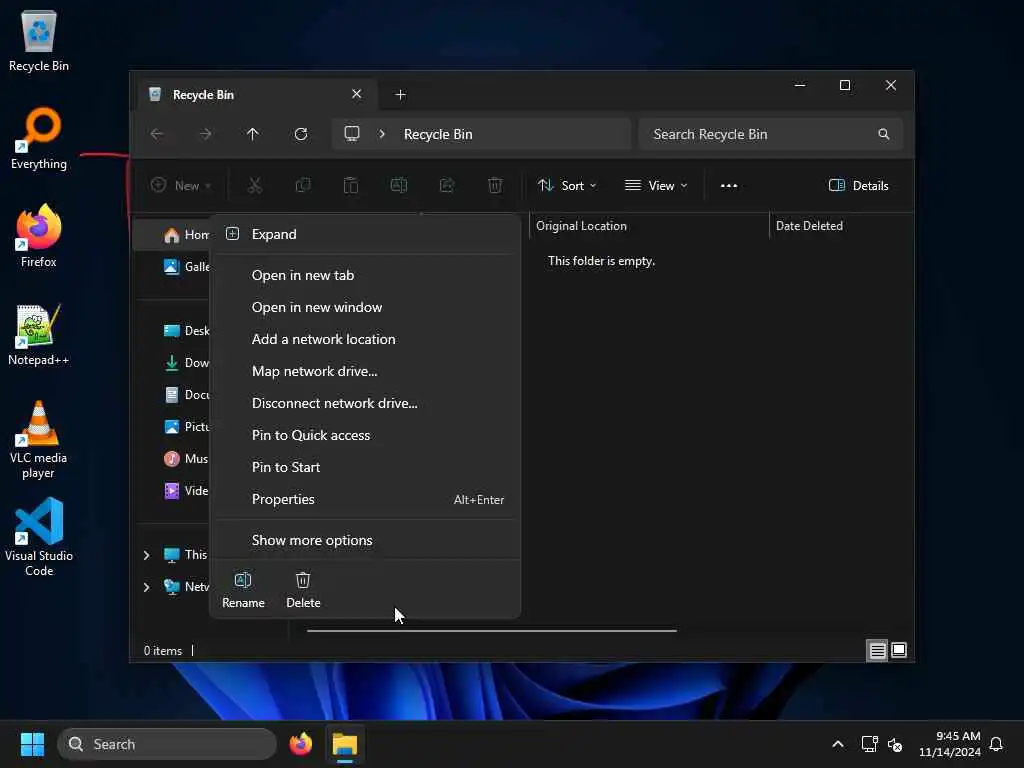The image size is (1024, 768).
Task: Switch to large thumbnails view icon
Action: [899, 650]
